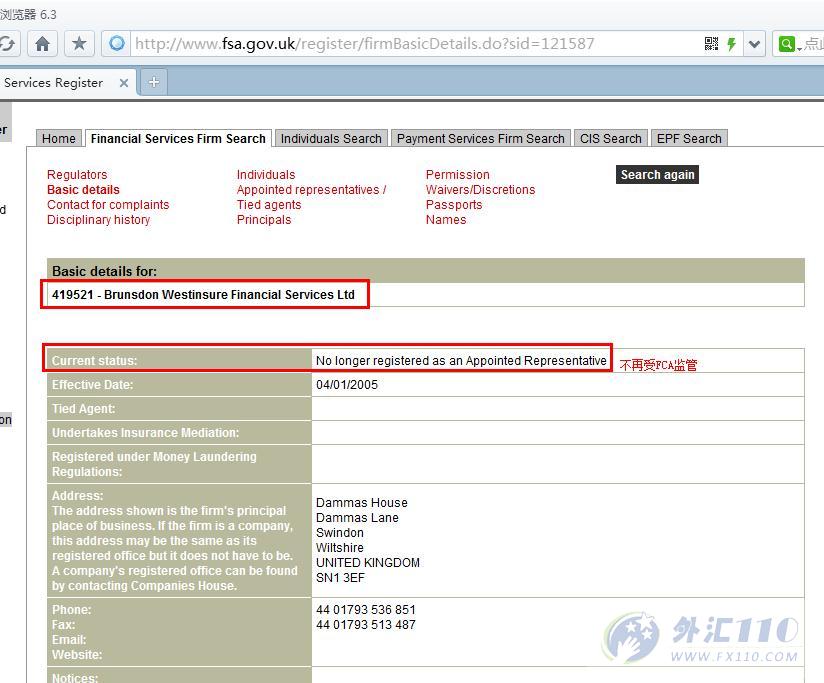
Task: Click Undertakes Insurance Mediation label
Action: (x=145, y=432)
